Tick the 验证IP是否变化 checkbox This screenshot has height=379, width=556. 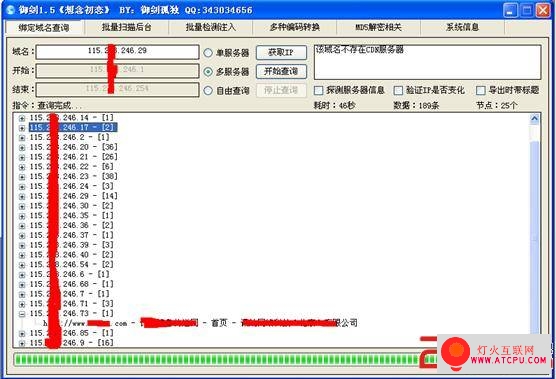398,90
